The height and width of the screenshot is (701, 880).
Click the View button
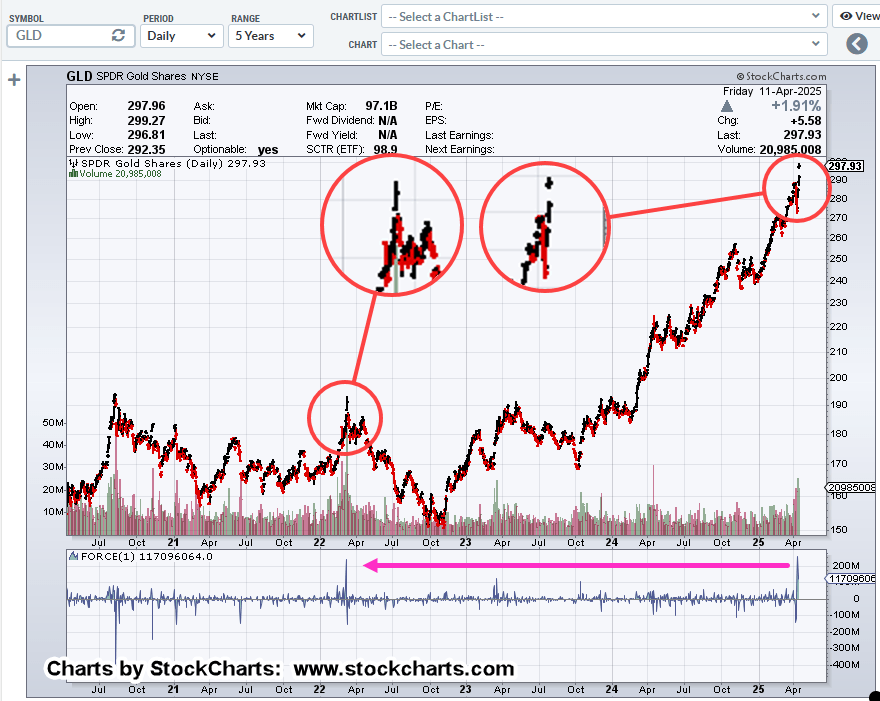pos(859,16)
